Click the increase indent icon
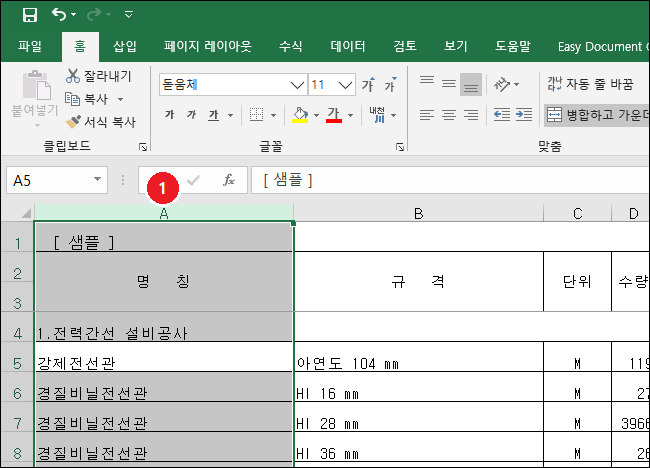 [524, 115]
